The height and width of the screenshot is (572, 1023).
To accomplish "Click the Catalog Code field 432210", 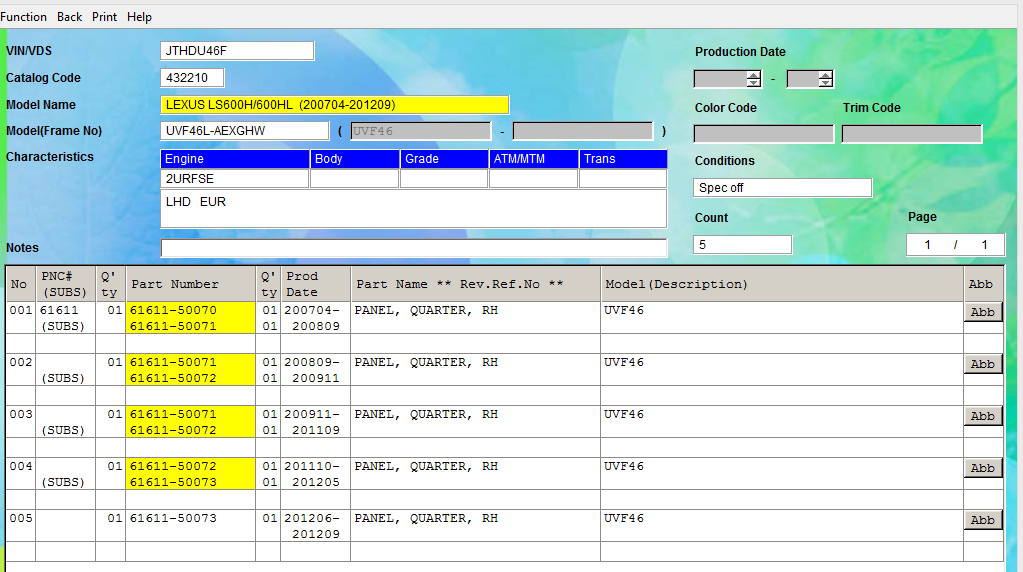I will (x=192, y=78).
